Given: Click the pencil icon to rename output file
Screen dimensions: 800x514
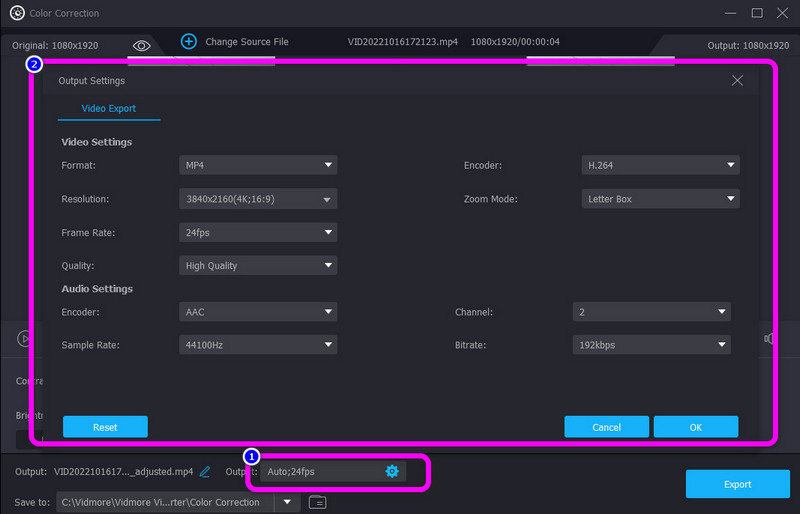Looking at the screenshot, I should [205, 471].
